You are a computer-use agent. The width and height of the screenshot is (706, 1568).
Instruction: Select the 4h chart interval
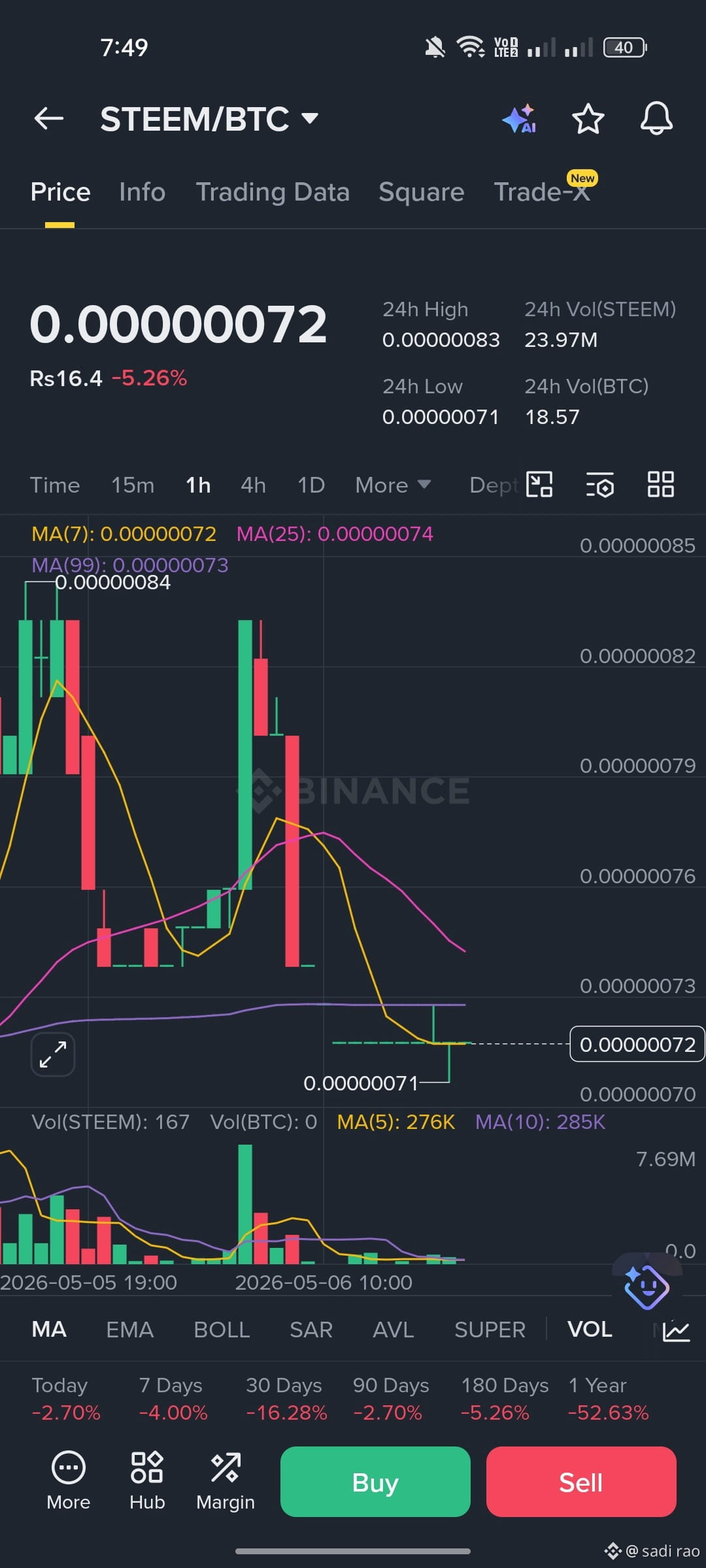[x=253, y=485]
